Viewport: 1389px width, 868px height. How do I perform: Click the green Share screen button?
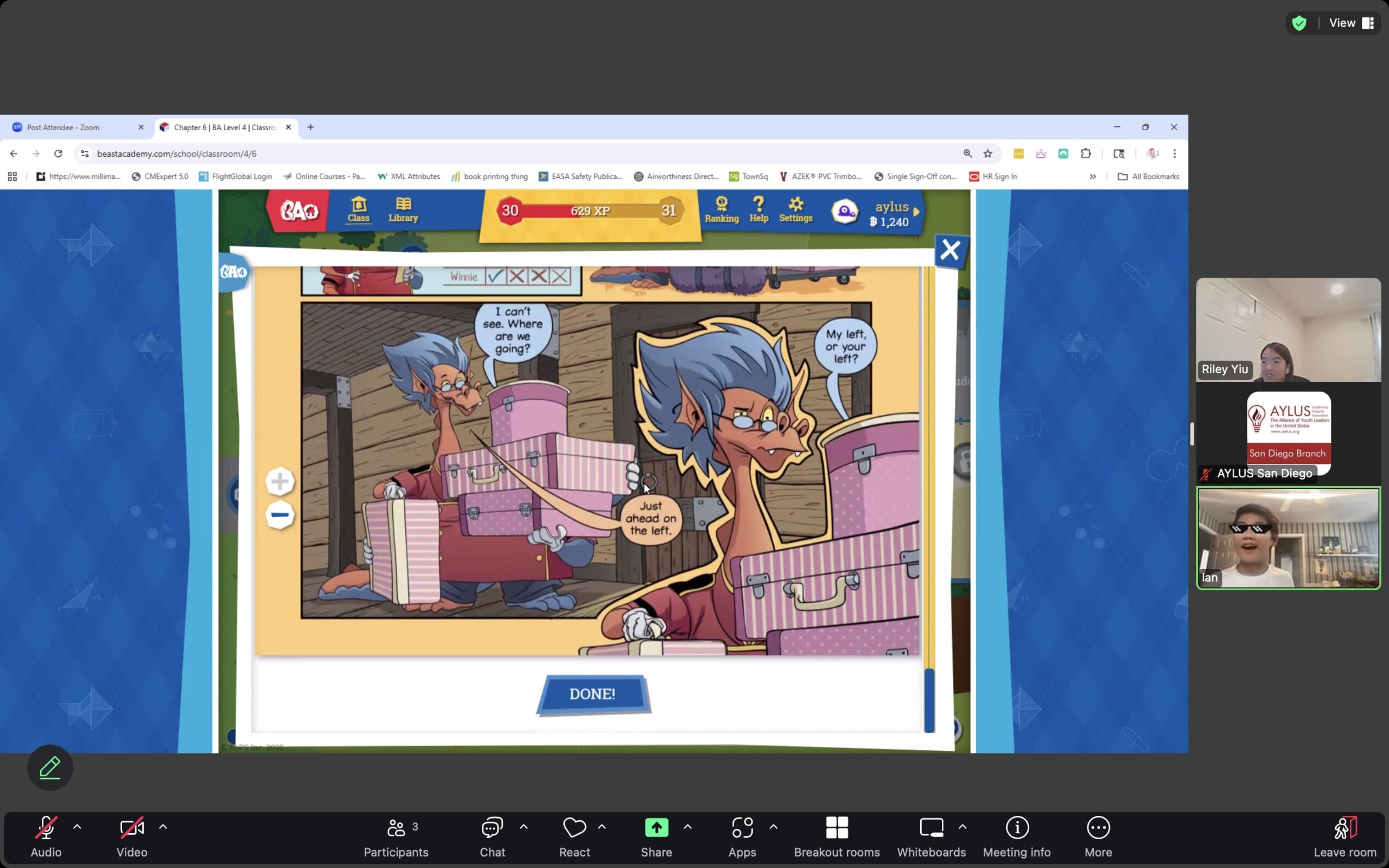[656, 828]
